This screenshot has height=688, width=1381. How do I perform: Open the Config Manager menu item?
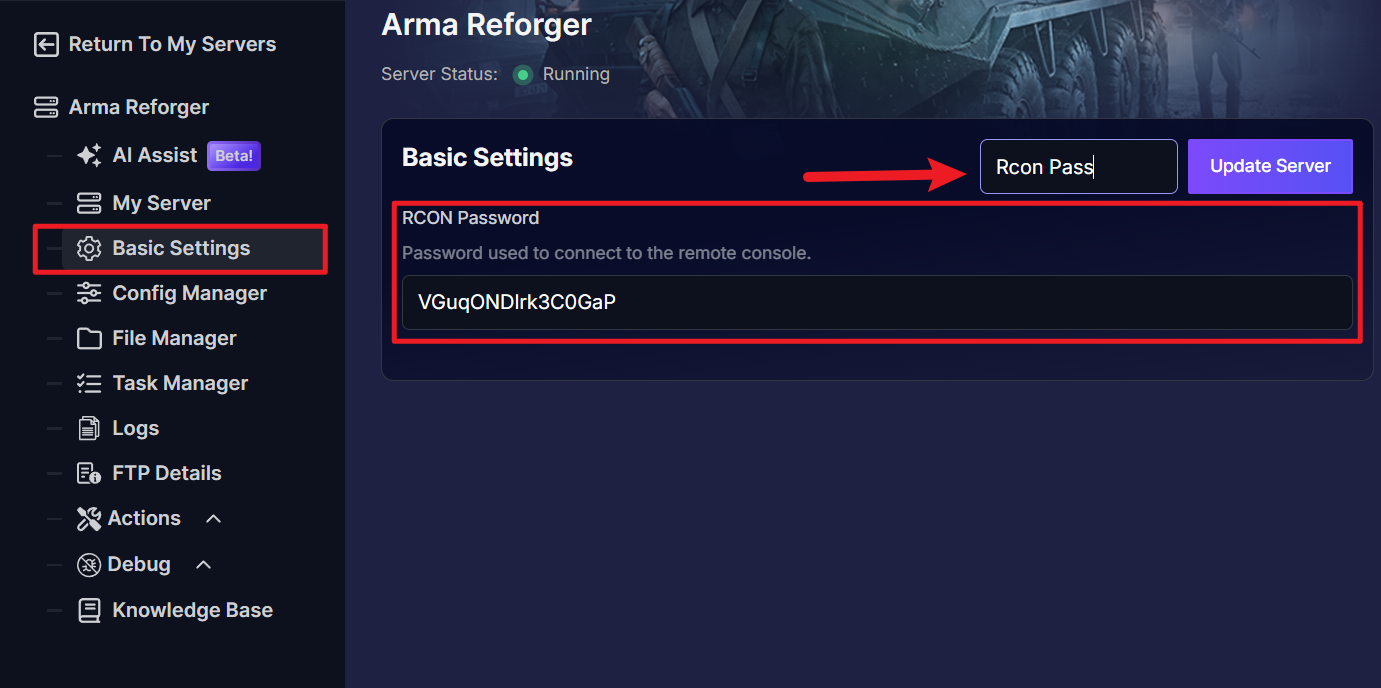172,293
